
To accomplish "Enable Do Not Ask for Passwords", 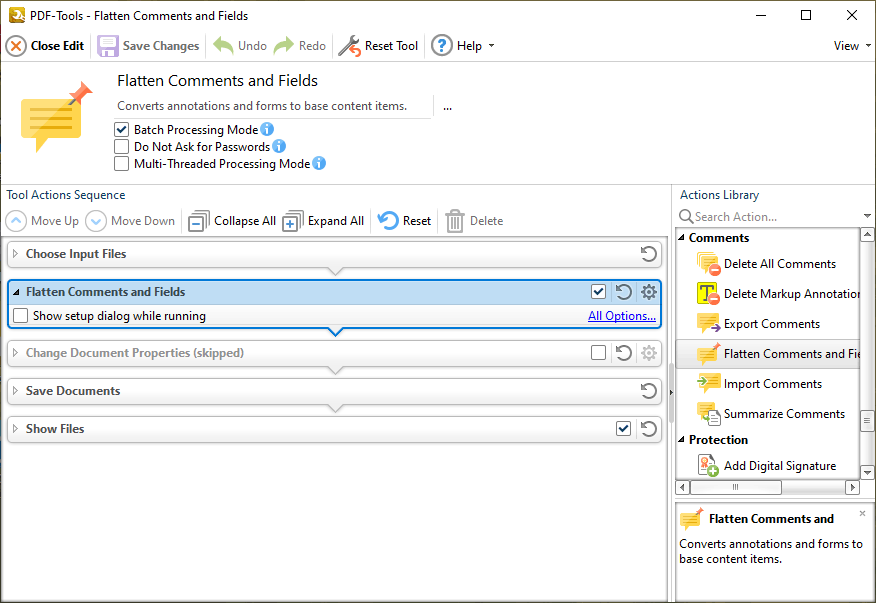I will click(x=122, y=146).
